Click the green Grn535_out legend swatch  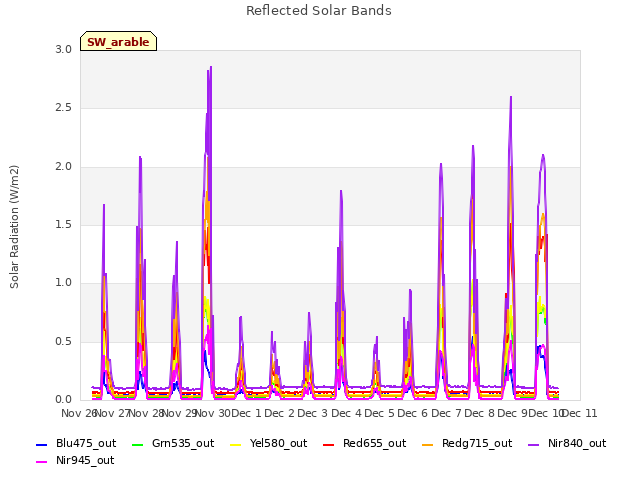[138, 444]
